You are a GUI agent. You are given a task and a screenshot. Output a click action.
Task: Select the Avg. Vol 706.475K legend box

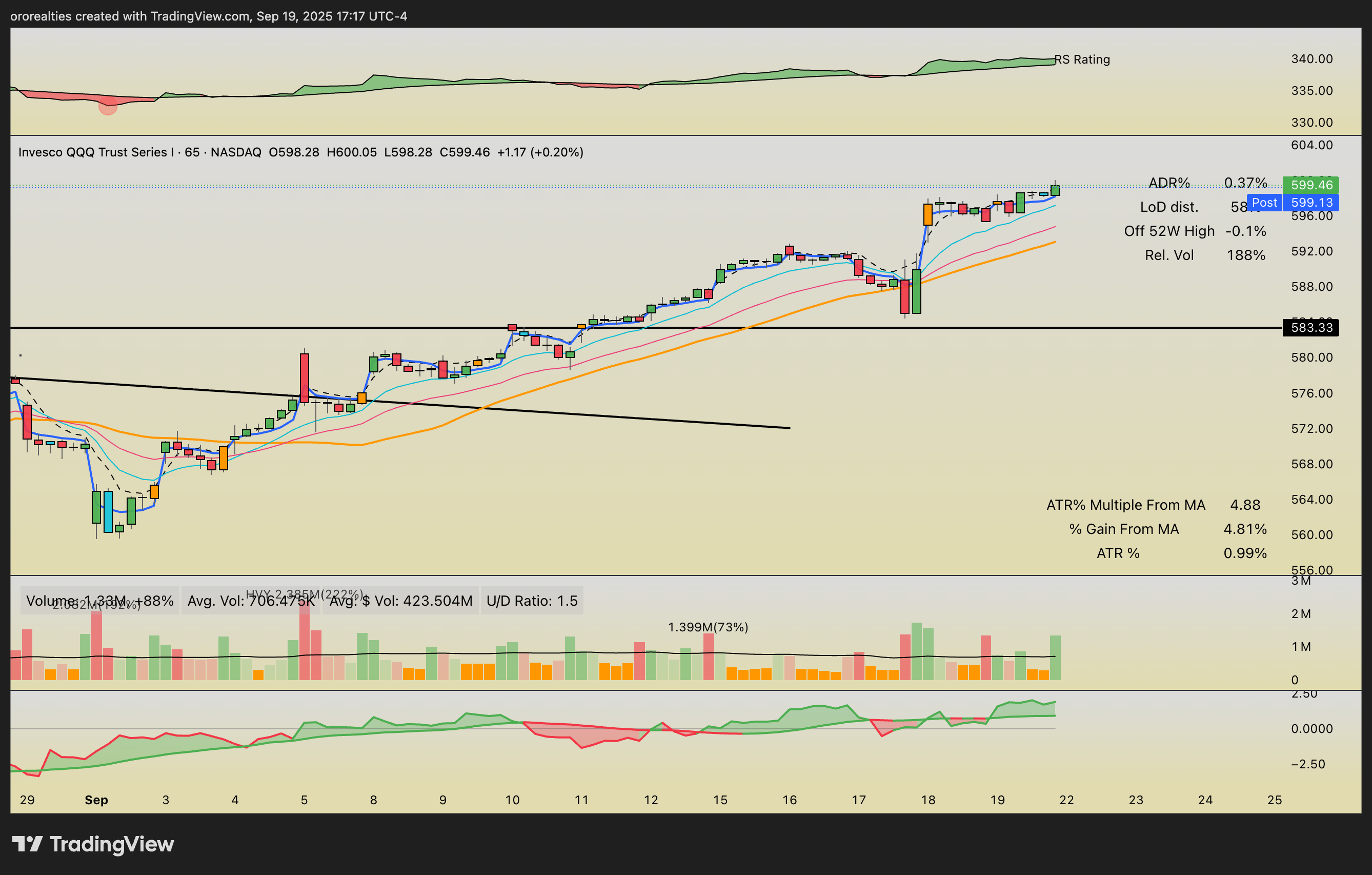(251, 601)
